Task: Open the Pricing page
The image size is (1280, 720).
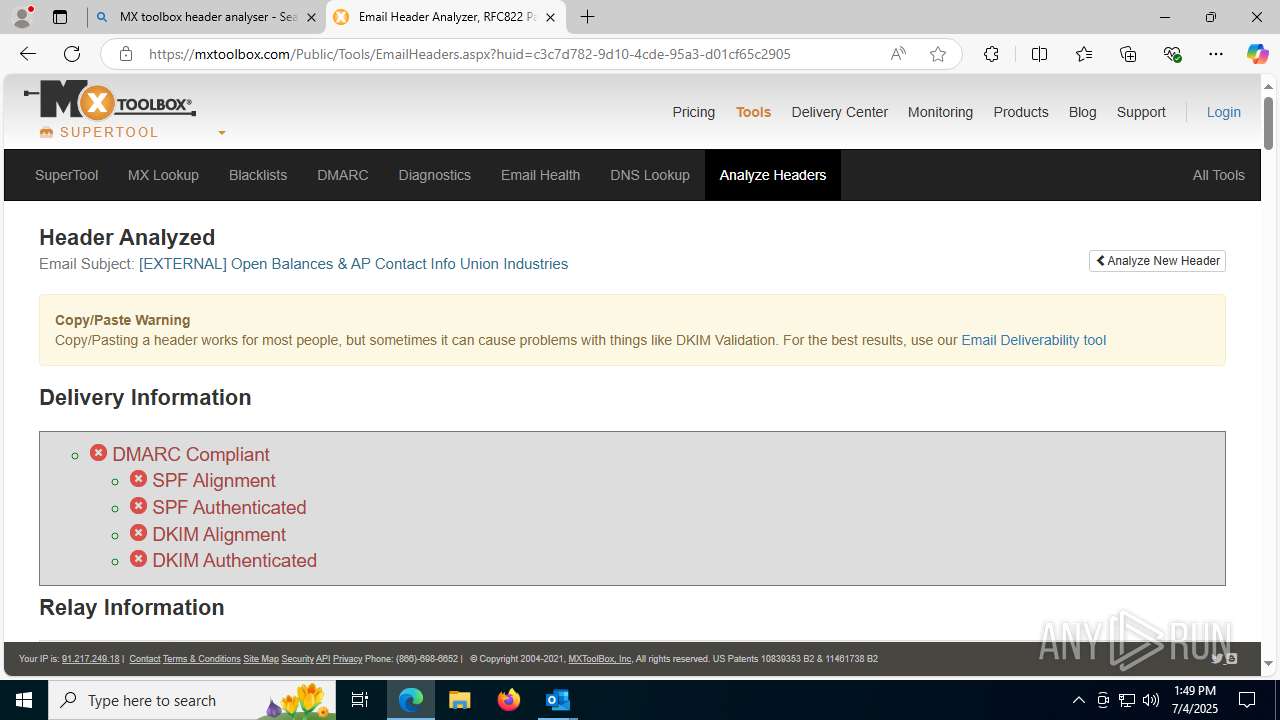Action: click(693, 112)
